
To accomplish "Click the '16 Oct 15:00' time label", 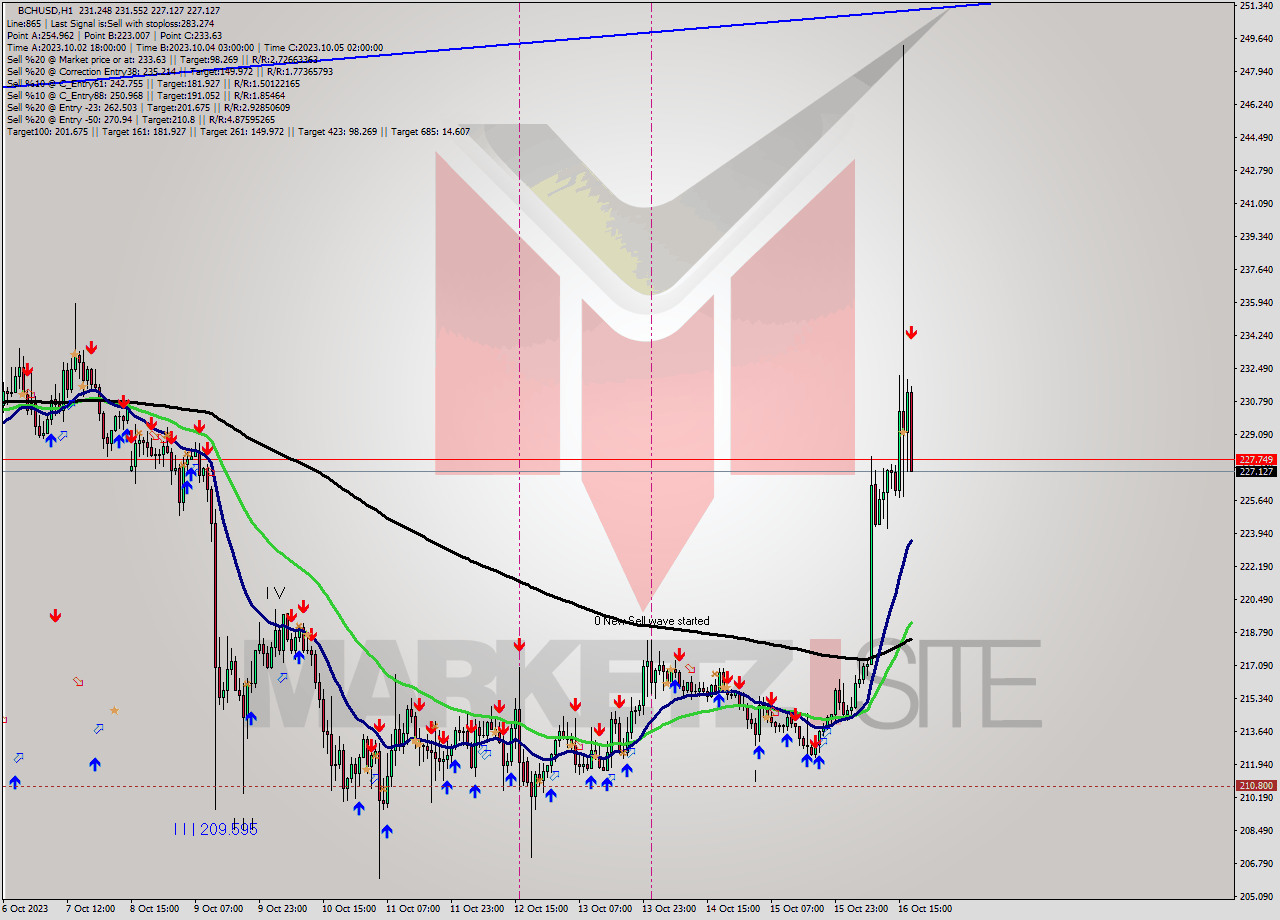I will pos(925,909).
